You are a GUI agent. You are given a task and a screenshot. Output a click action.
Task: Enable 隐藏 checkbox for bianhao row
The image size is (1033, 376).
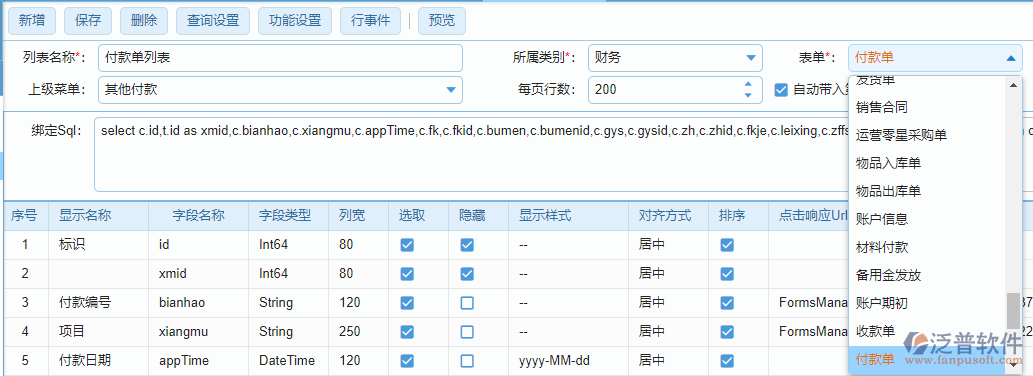tap(467, 303)
